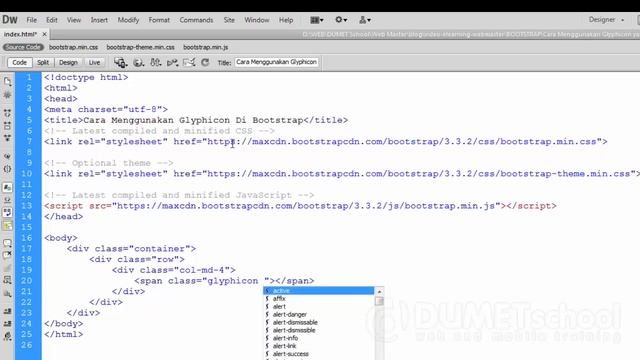Toggle Line Numbers in coding toolbar
The image size is (640, 360).
pyautogui.click(x=7, y=187)
